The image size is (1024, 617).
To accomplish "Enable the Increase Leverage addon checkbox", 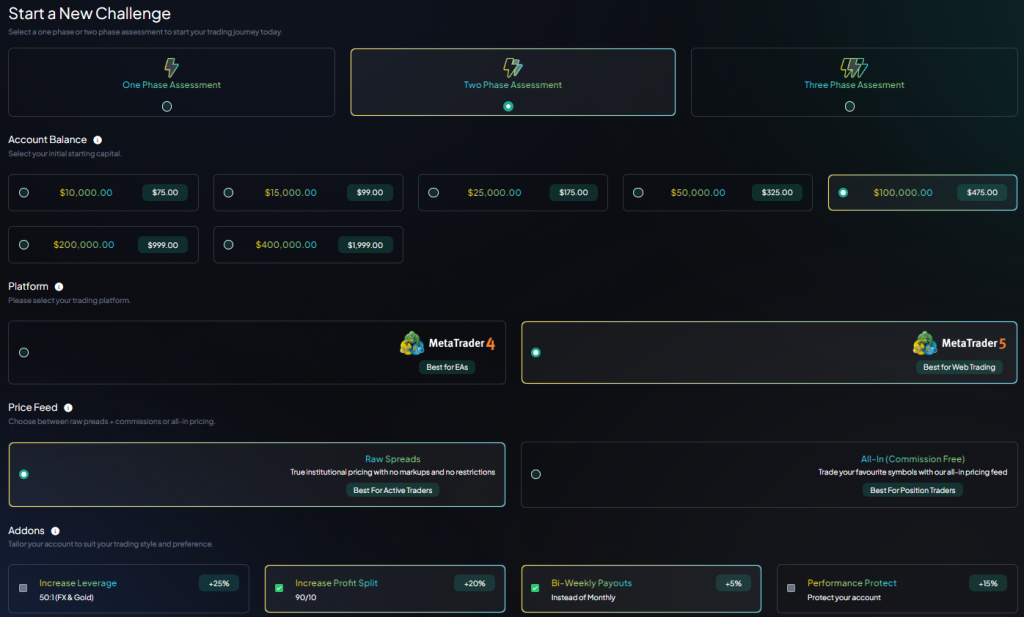I will tap(23, 588).
